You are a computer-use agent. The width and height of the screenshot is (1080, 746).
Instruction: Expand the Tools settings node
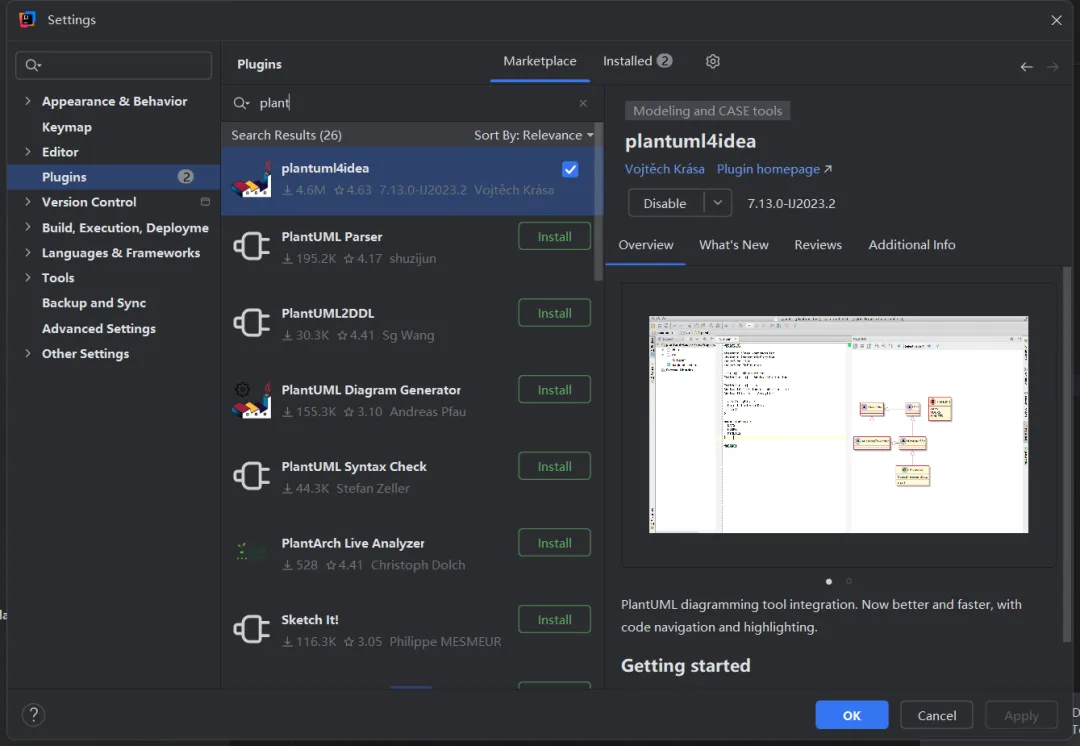point(28,278)
